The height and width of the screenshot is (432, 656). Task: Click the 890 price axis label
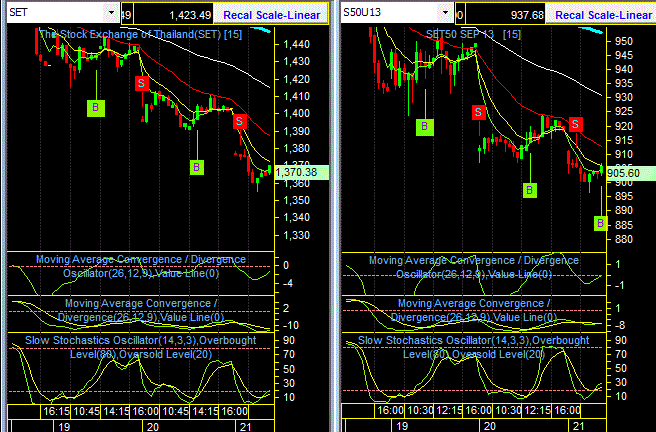[623, 210]
